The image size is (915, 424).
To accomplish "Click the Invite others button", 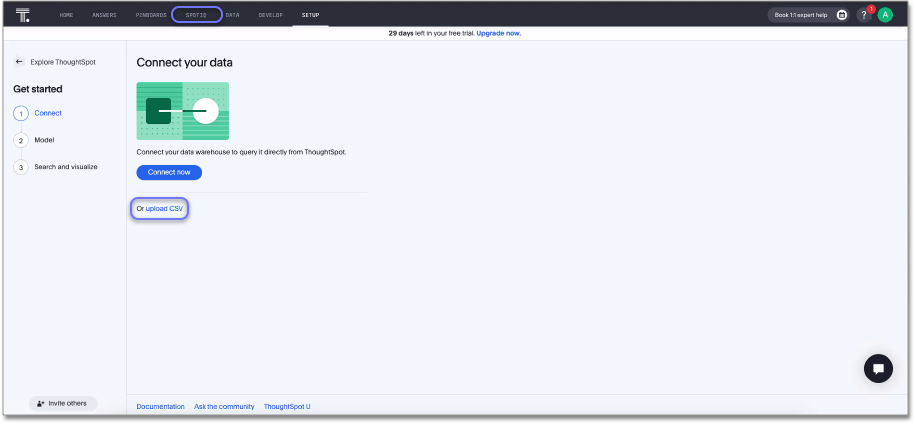I will coord(63,403).
